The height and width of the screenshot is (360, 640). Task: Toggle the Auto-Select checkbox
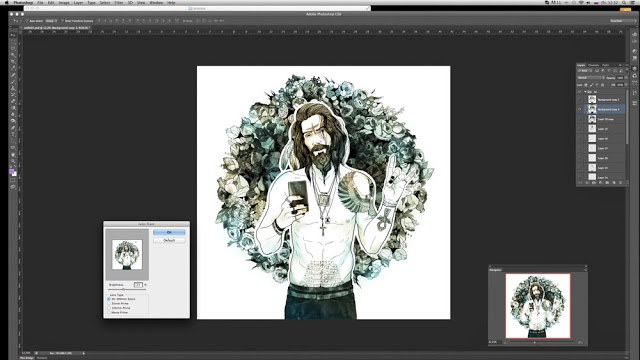(27, 21)
